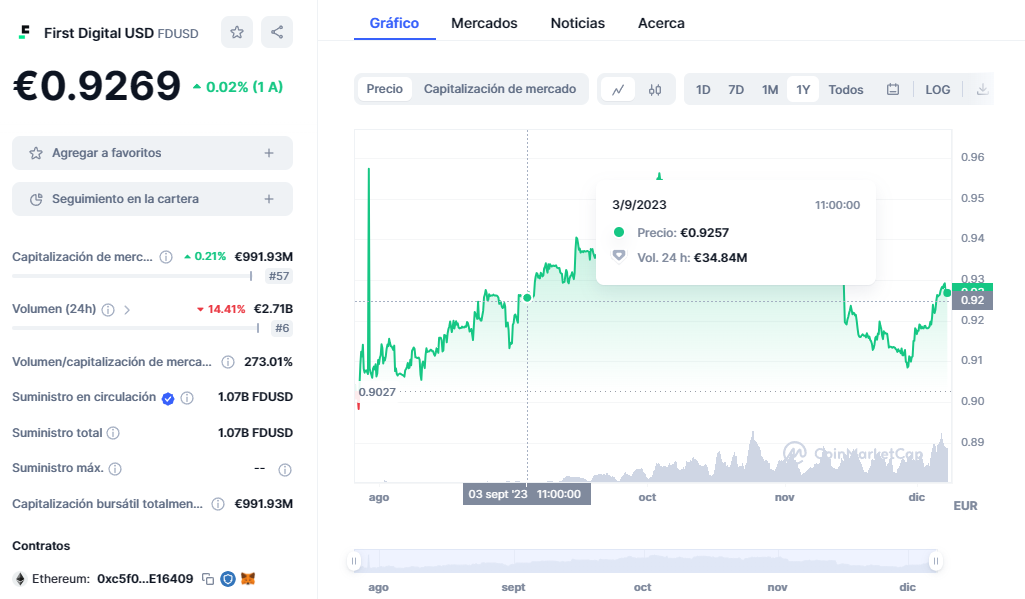Click the First Digital USD logo
Screen dimensions: 1025x599
tap(25, 32)
